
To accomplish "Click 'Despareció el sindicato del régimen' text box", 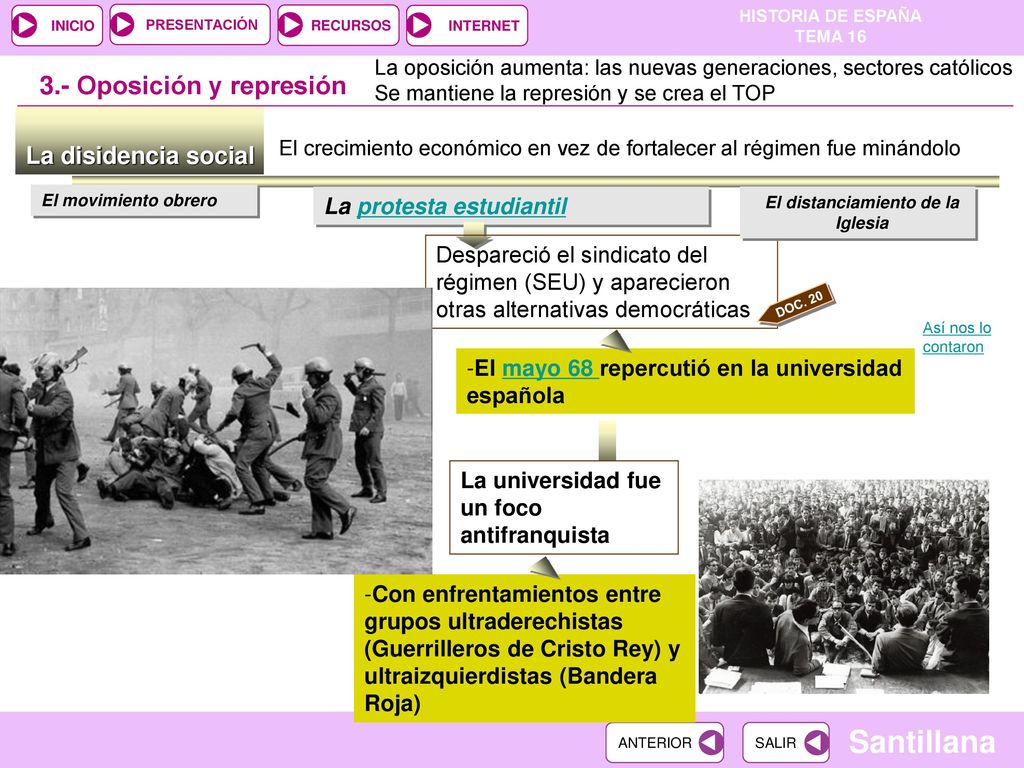I will click(601, 281).
